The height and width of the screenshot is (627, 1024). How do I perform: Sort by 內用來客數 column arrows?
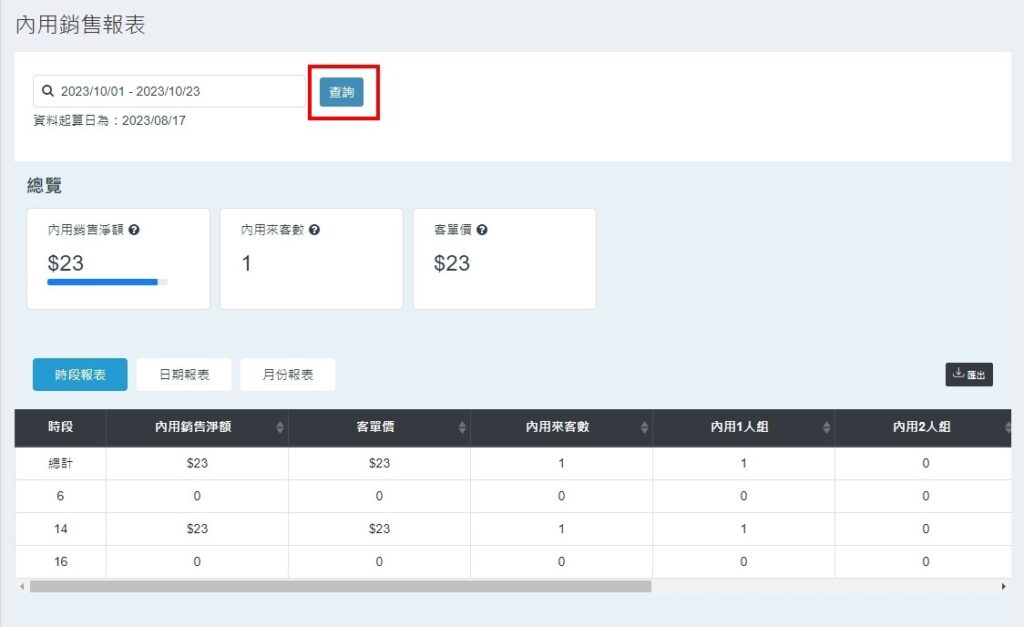coord(644,427)
